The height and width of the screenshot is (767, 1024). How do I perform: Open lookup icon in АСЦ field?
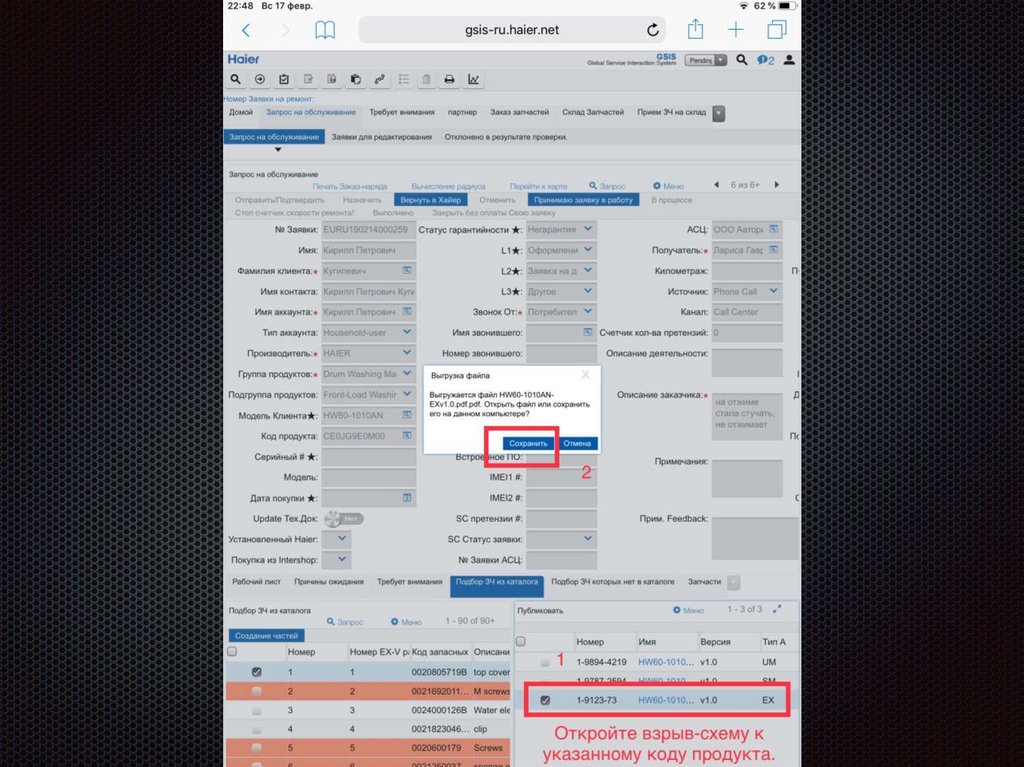click(x=773, y=229)
